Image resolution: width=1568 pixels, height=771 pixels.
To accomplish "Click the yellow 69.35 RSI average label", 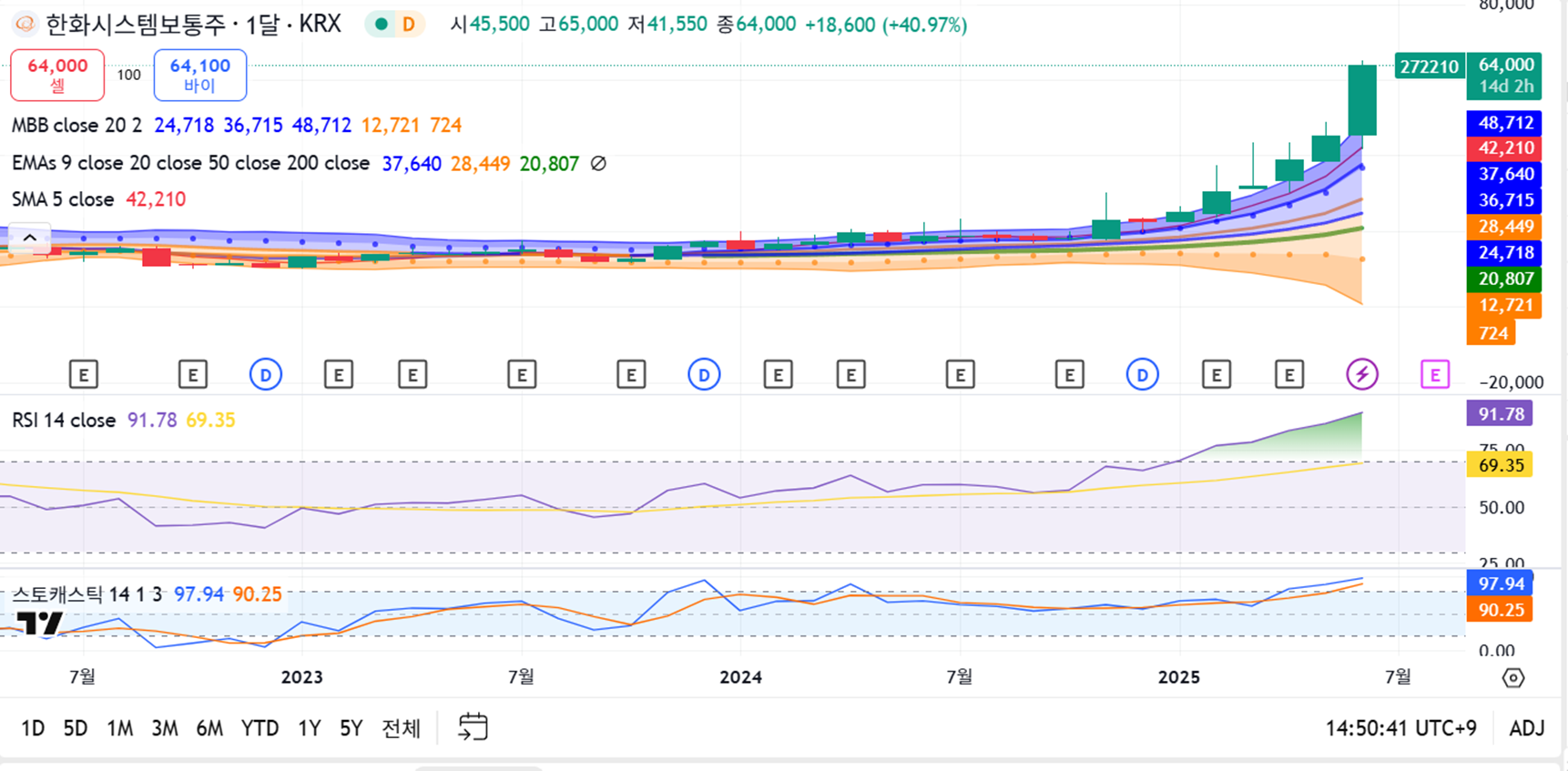I will (1501, 465).
